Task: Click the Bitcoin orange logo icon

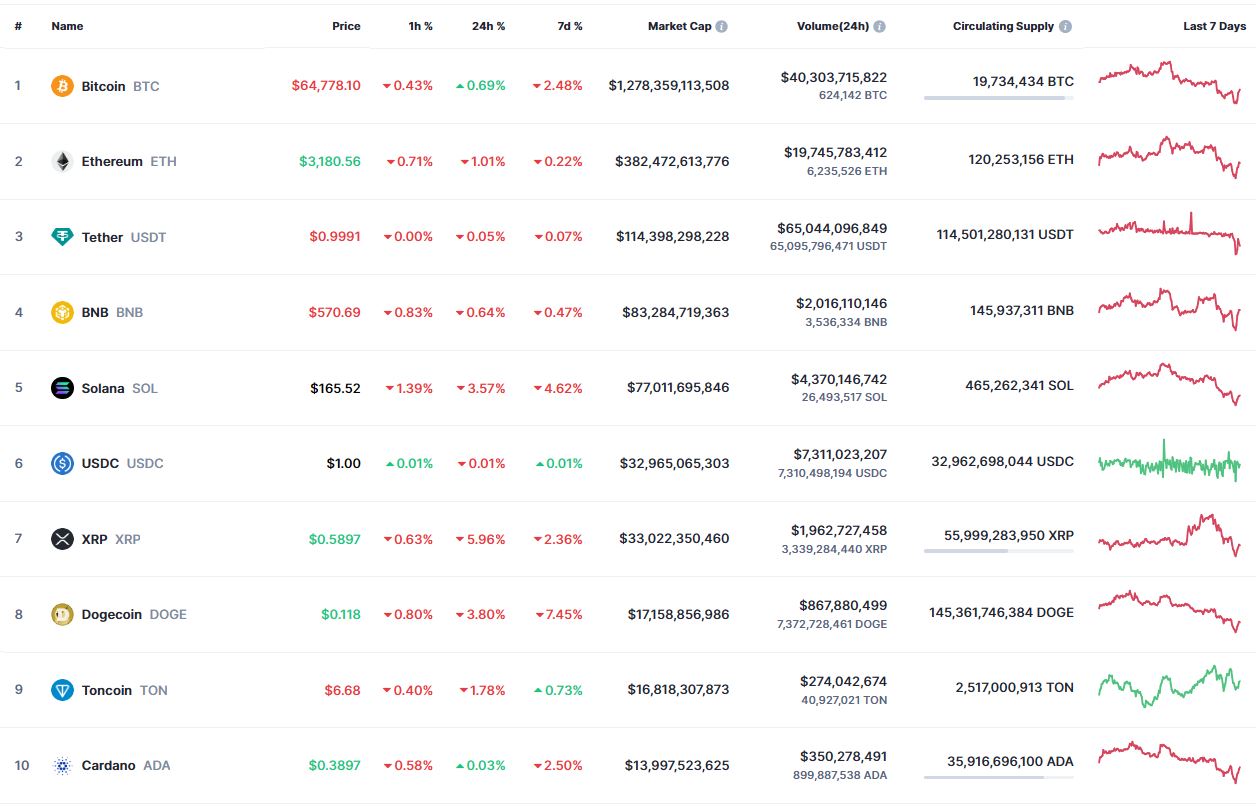Action: 62,86
